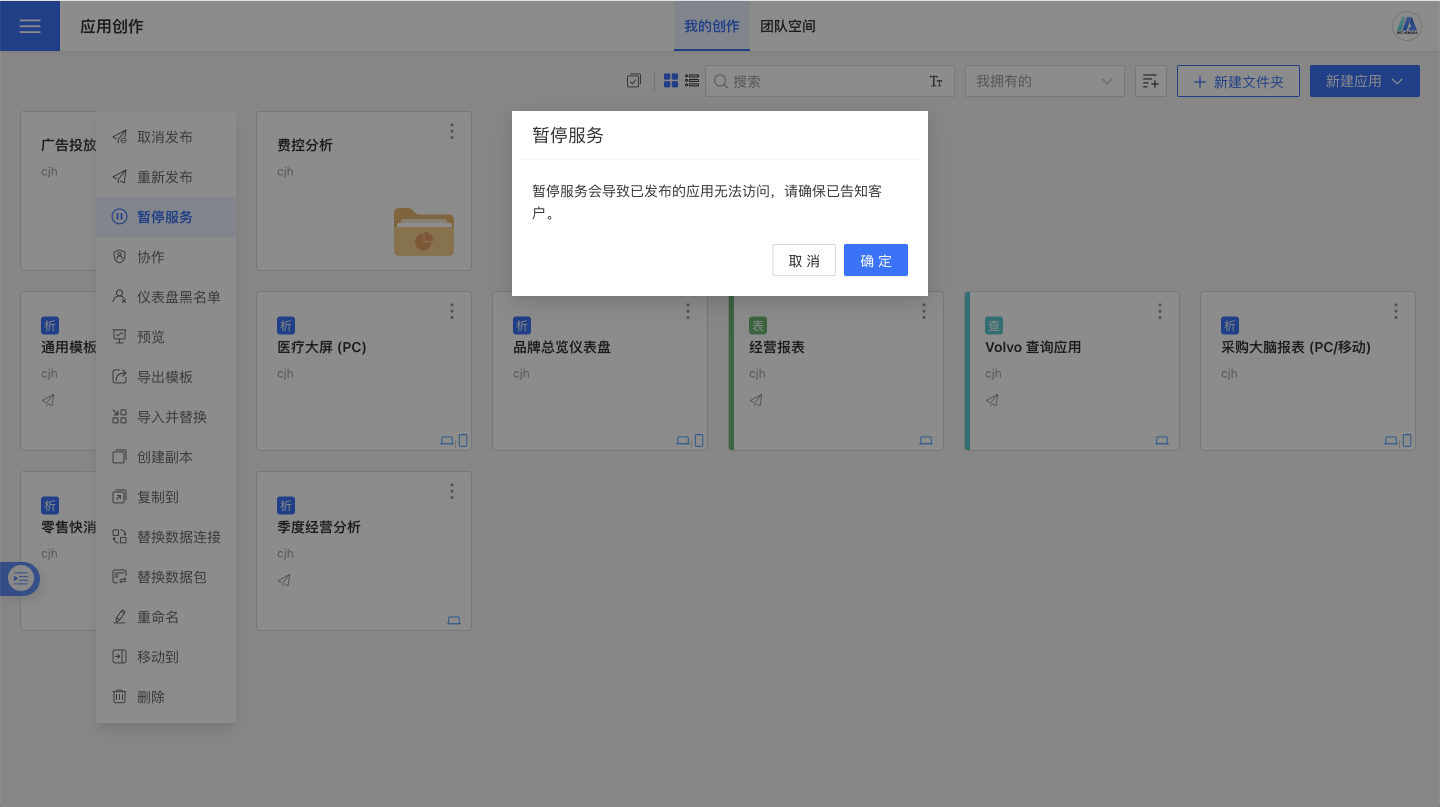Open the 我拥有的 filter dropdown

pos(1044,81)
